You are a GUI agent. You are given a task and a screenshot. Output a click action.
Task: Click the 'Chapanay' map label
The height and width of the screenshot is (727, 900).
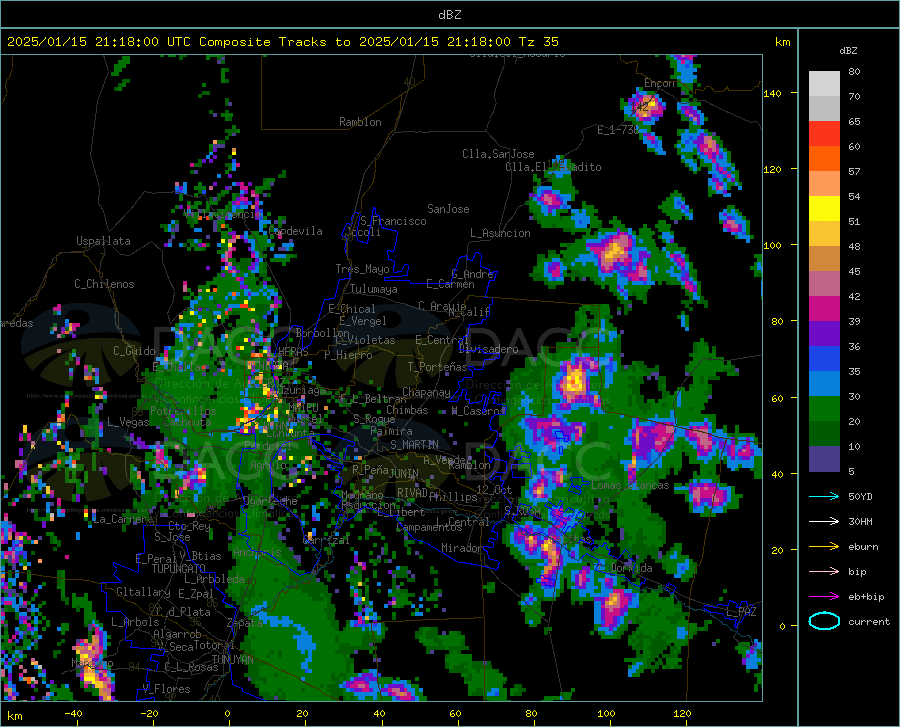(x=426, y=392)
